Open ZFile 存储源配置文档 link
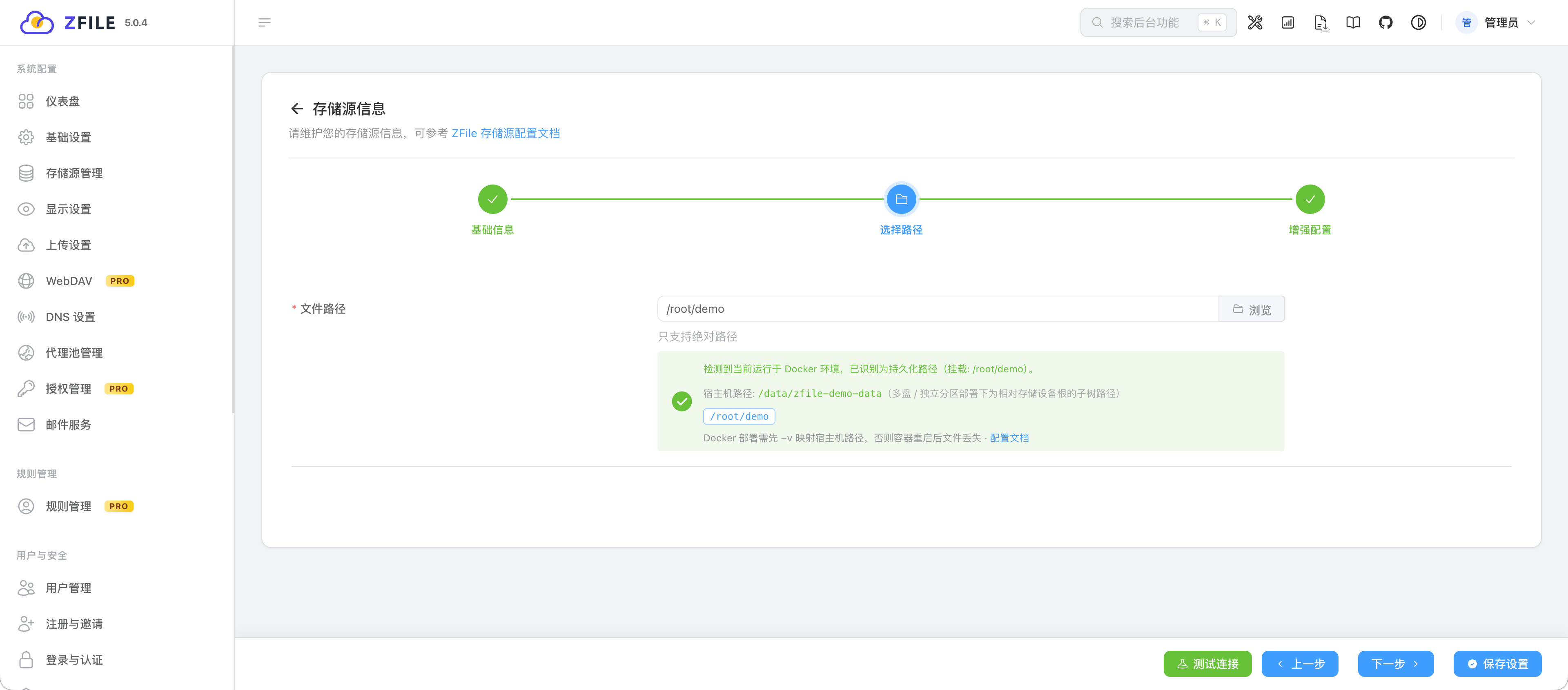This screenshot has height=690, width=1568. pyautogui.click(x=505, y=133)
